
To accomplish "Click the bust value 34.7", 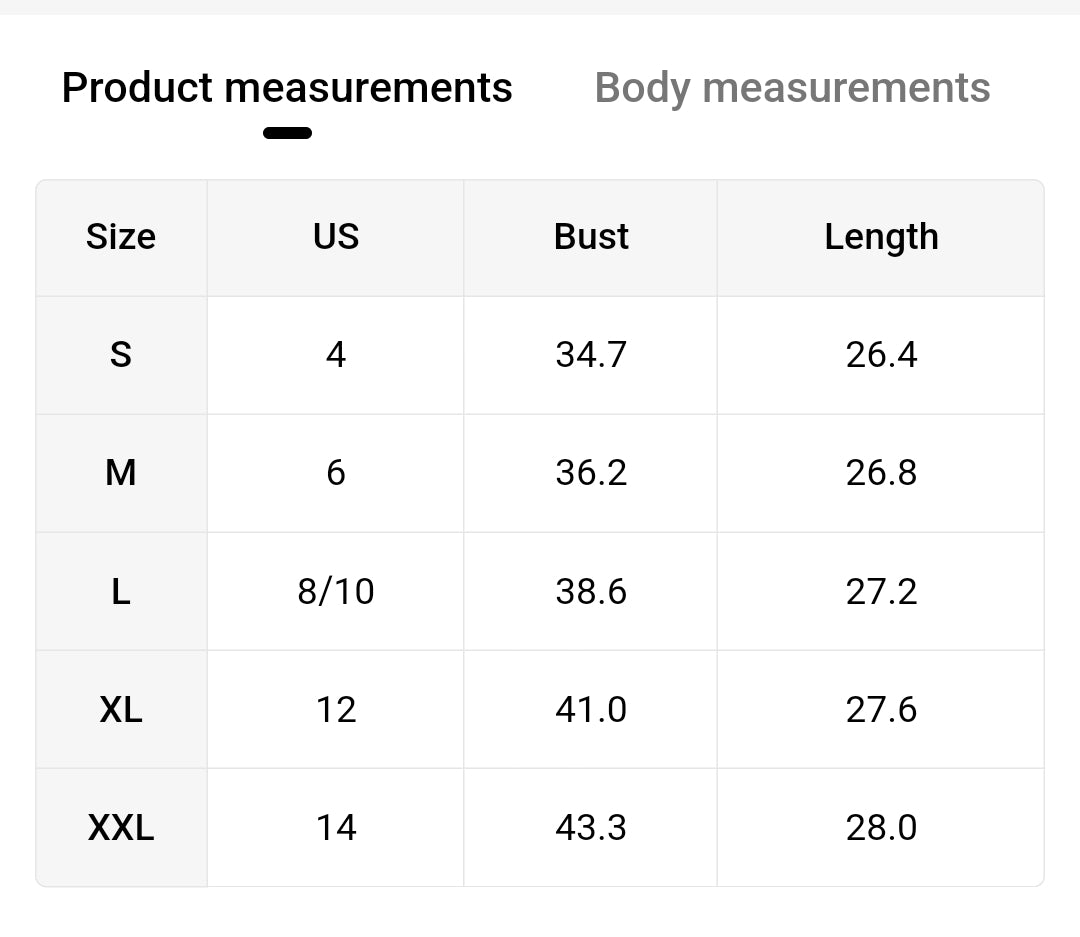I will pos(591,355).
